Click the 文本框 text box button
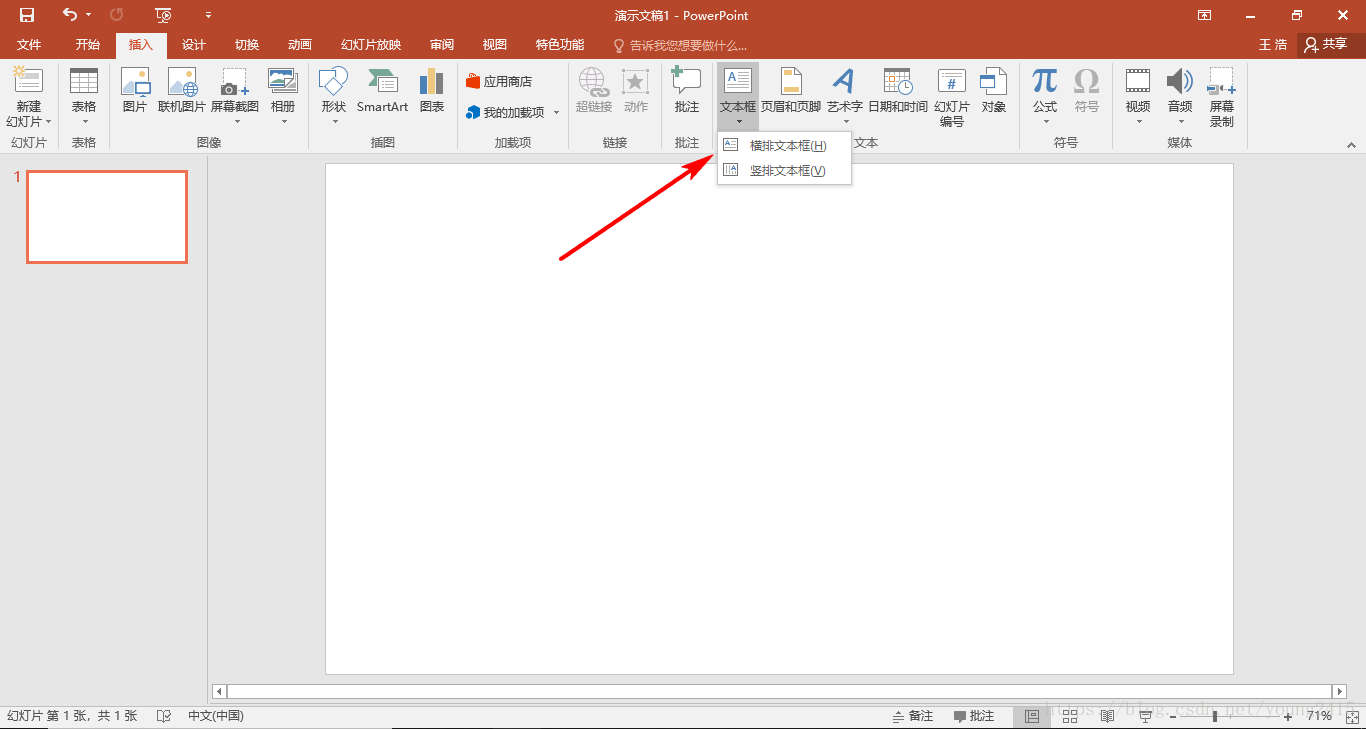Screen dimensions: 1366x729 pos(738,96)
